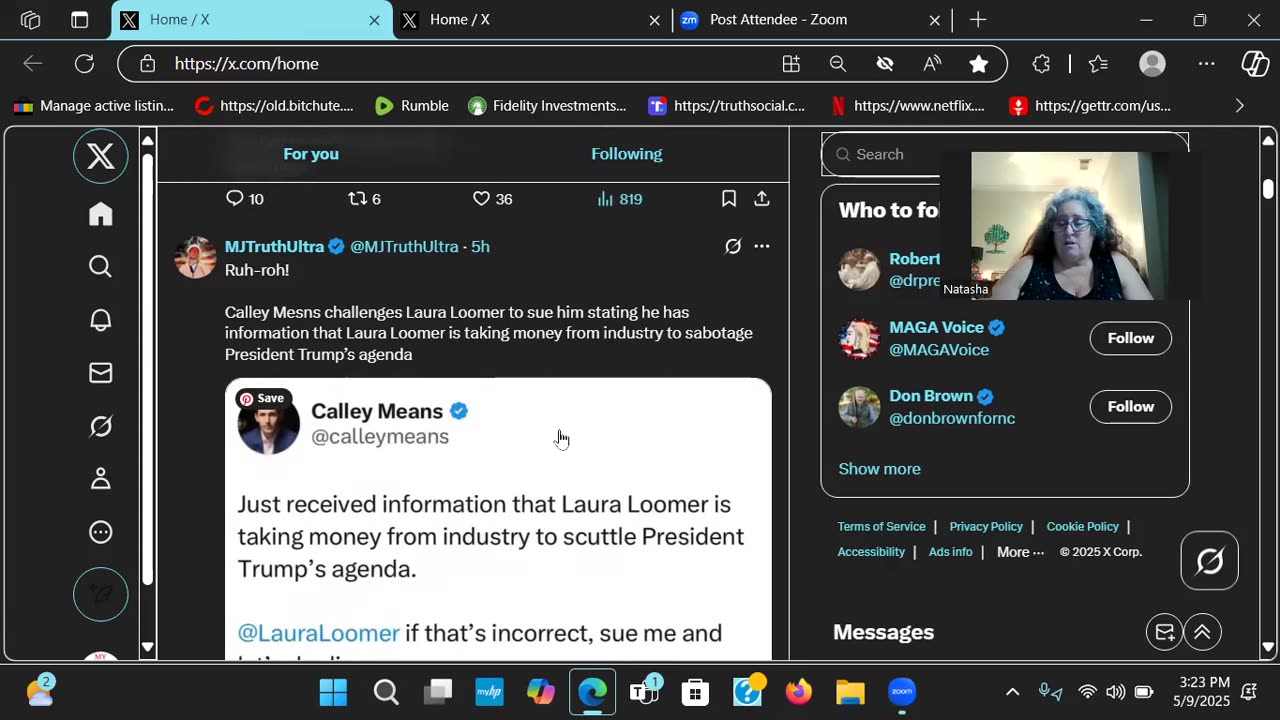Click the compose Post button in sidebar
This screenshot has width=1280, height=720.
pyautogui.click(x=101, y=594)
